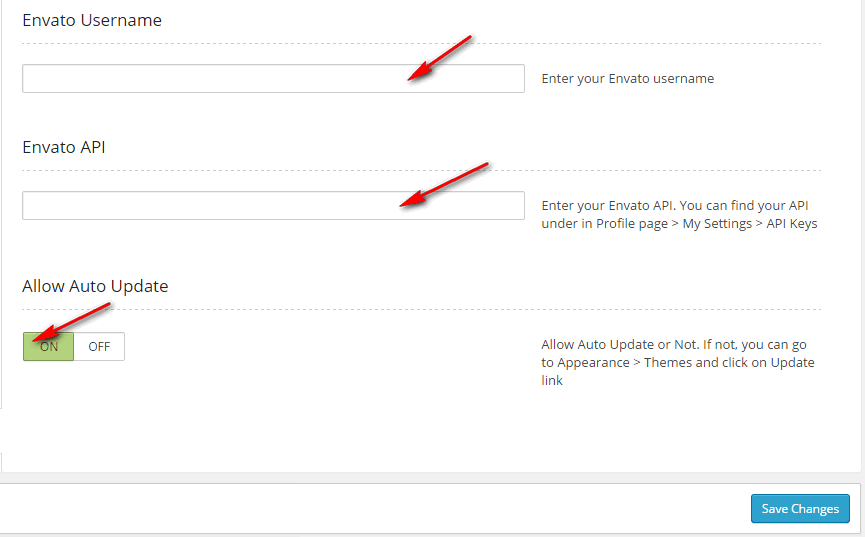
Task: Switch Allow Auto Update to OFF
Action: pyautogui.click(x=99, y=347)
